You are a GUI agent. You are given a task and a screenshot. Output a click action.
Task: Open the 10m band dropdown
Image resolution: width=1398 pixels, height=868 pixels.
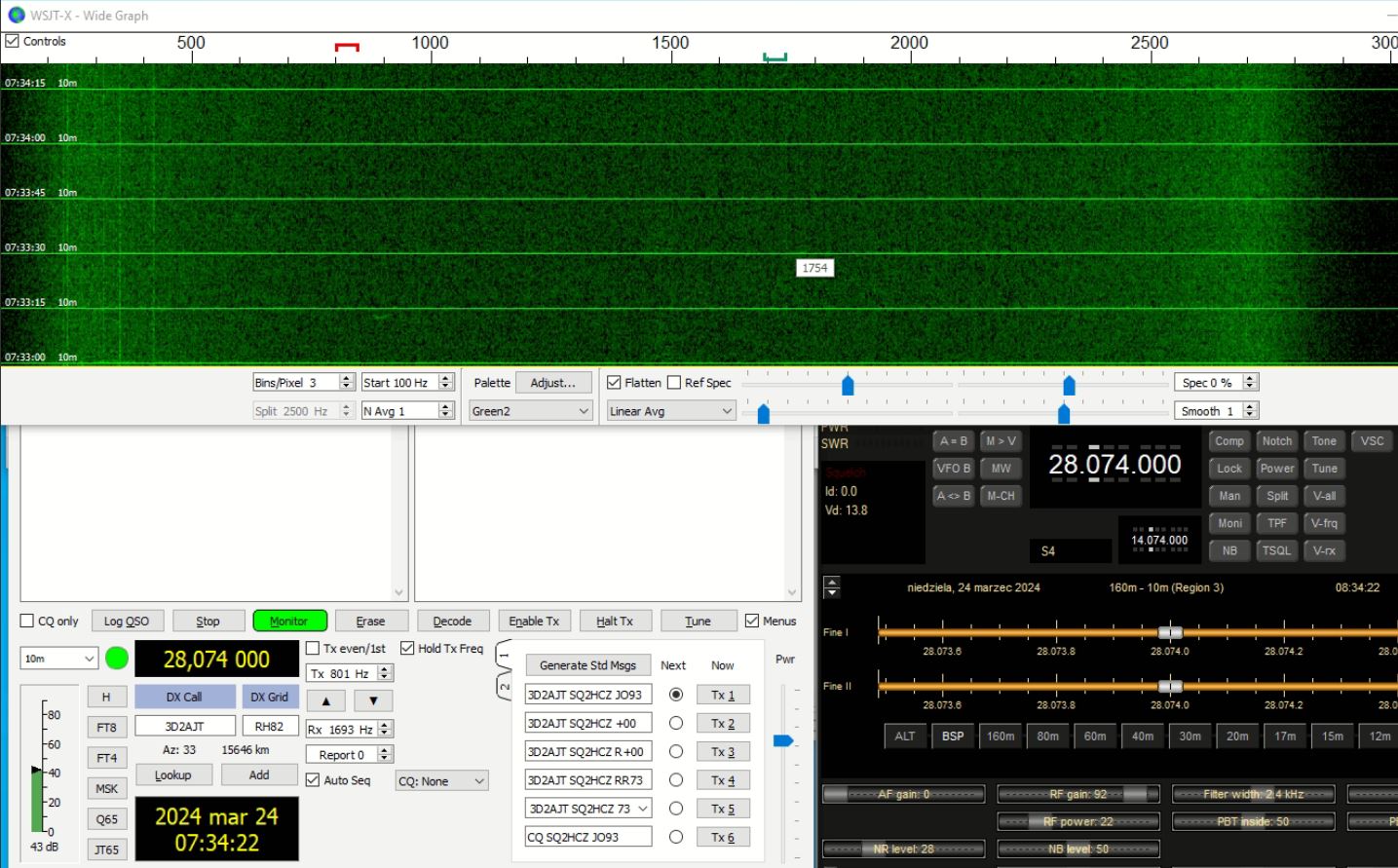59,659
